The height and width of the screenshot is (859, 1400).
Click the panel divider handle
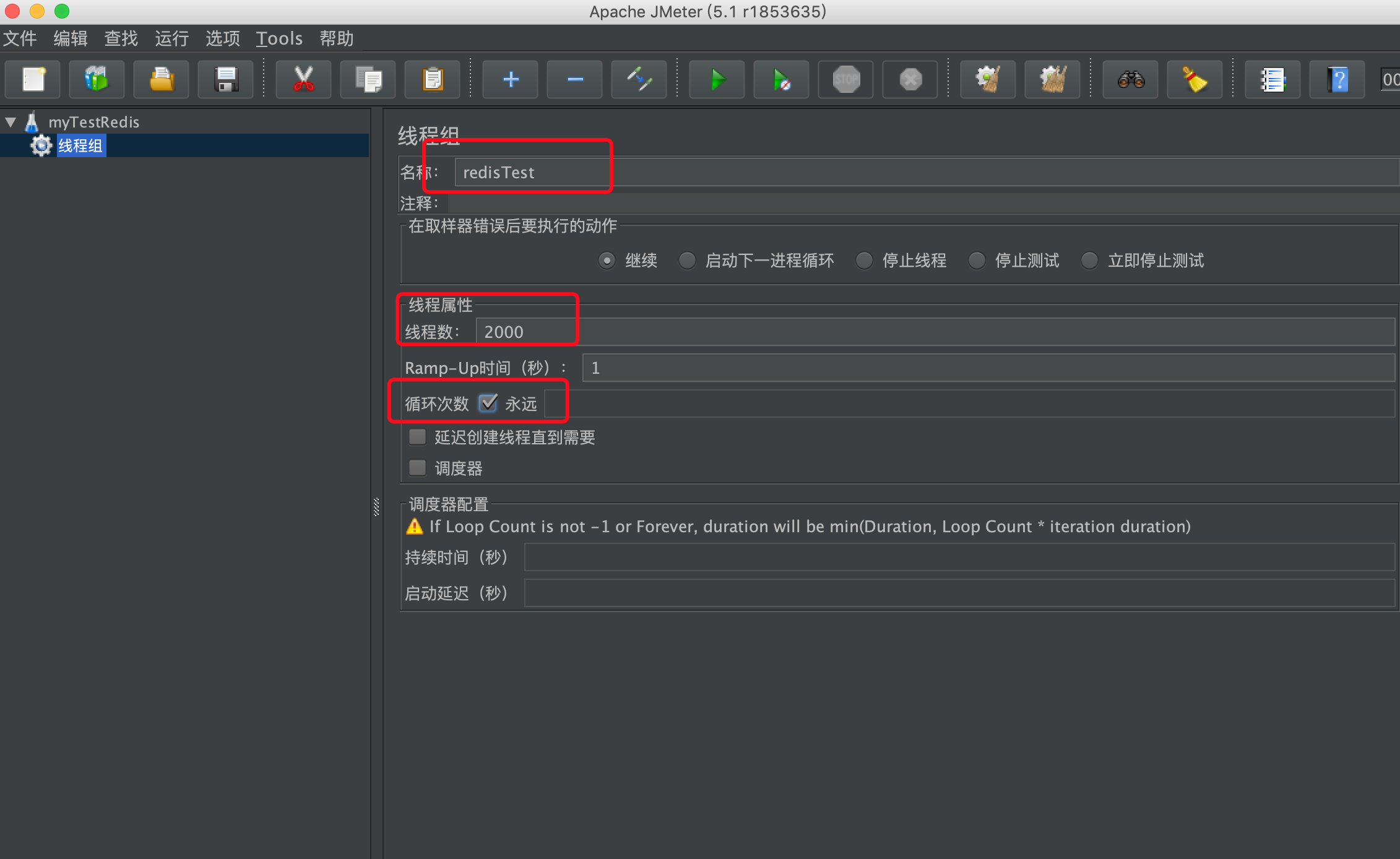click(376, 507)
